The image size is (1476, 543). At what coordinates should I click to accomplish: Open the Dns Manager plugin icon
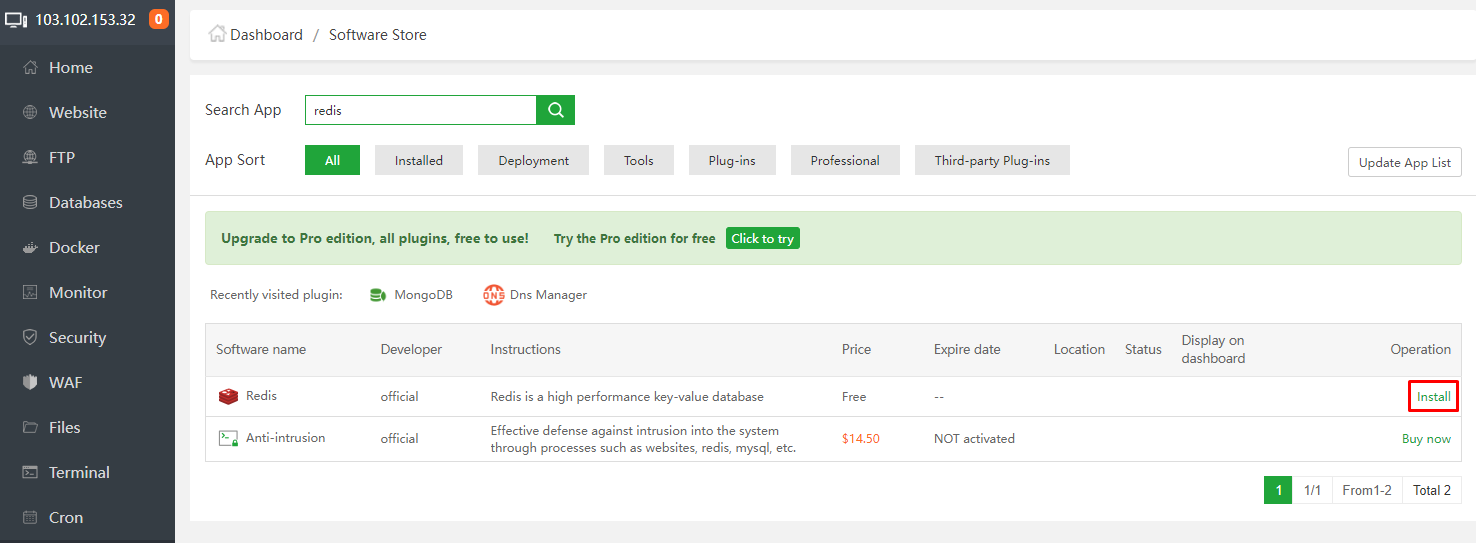pos(494,295)
